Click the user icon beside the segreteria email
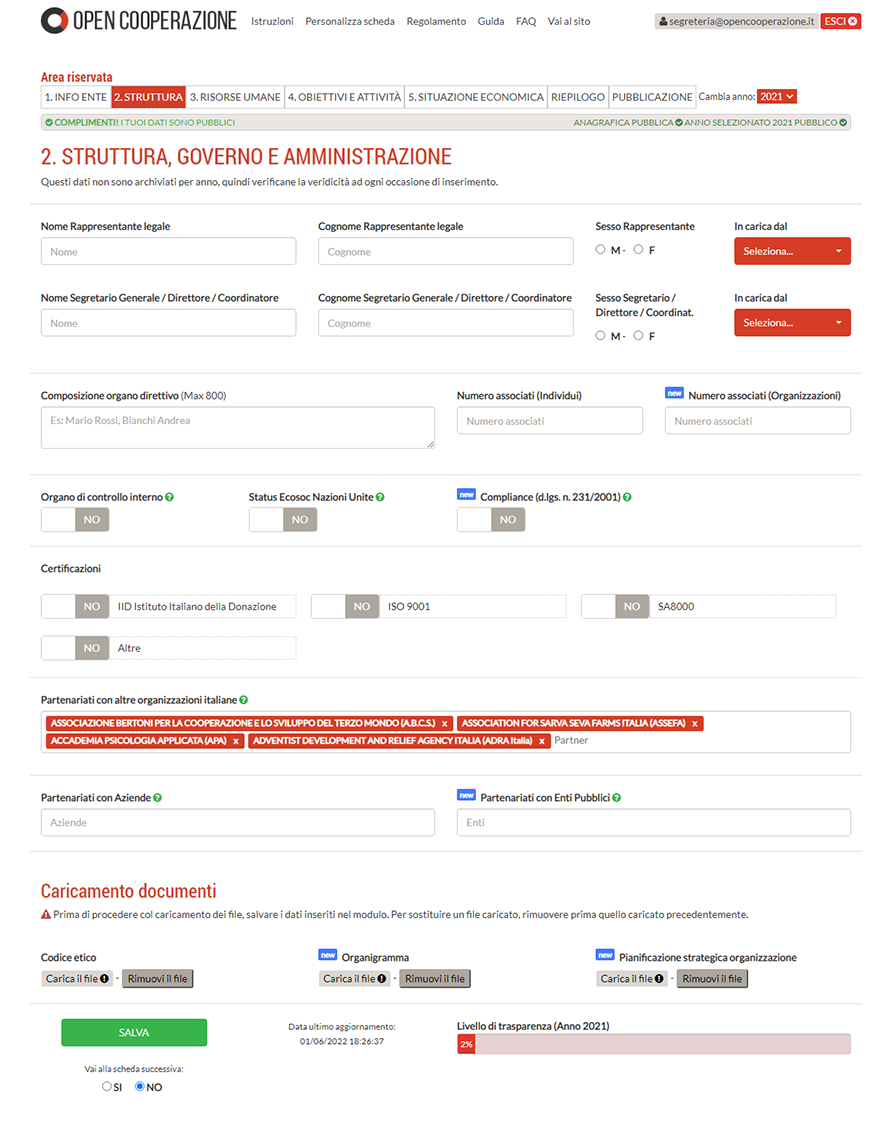This screenshot has width=892, height=1128. [663, 22]
